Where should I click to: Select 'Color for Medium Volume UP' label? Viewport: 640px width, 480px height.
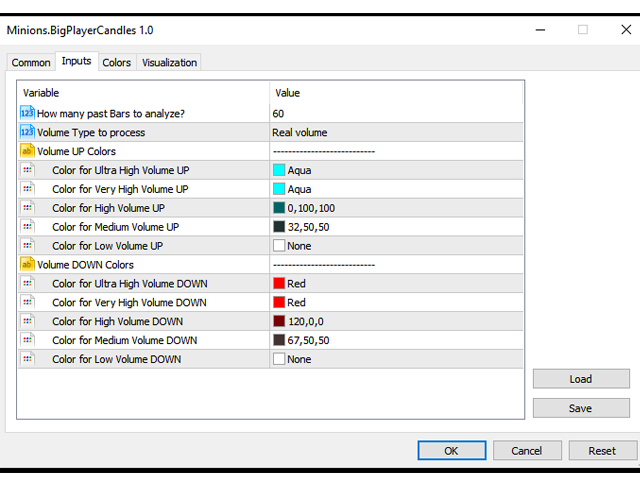pyautogui.click(x=116, y=227)
